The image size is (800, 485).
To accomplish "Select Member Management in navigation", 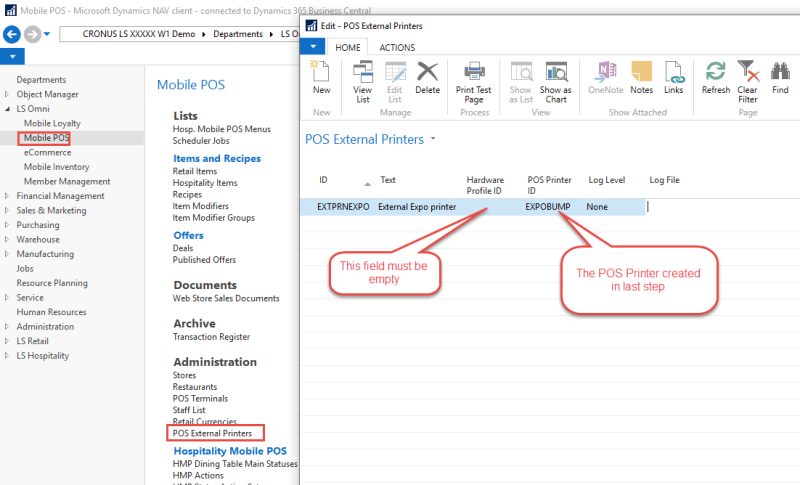I will (x=67, y=181).
